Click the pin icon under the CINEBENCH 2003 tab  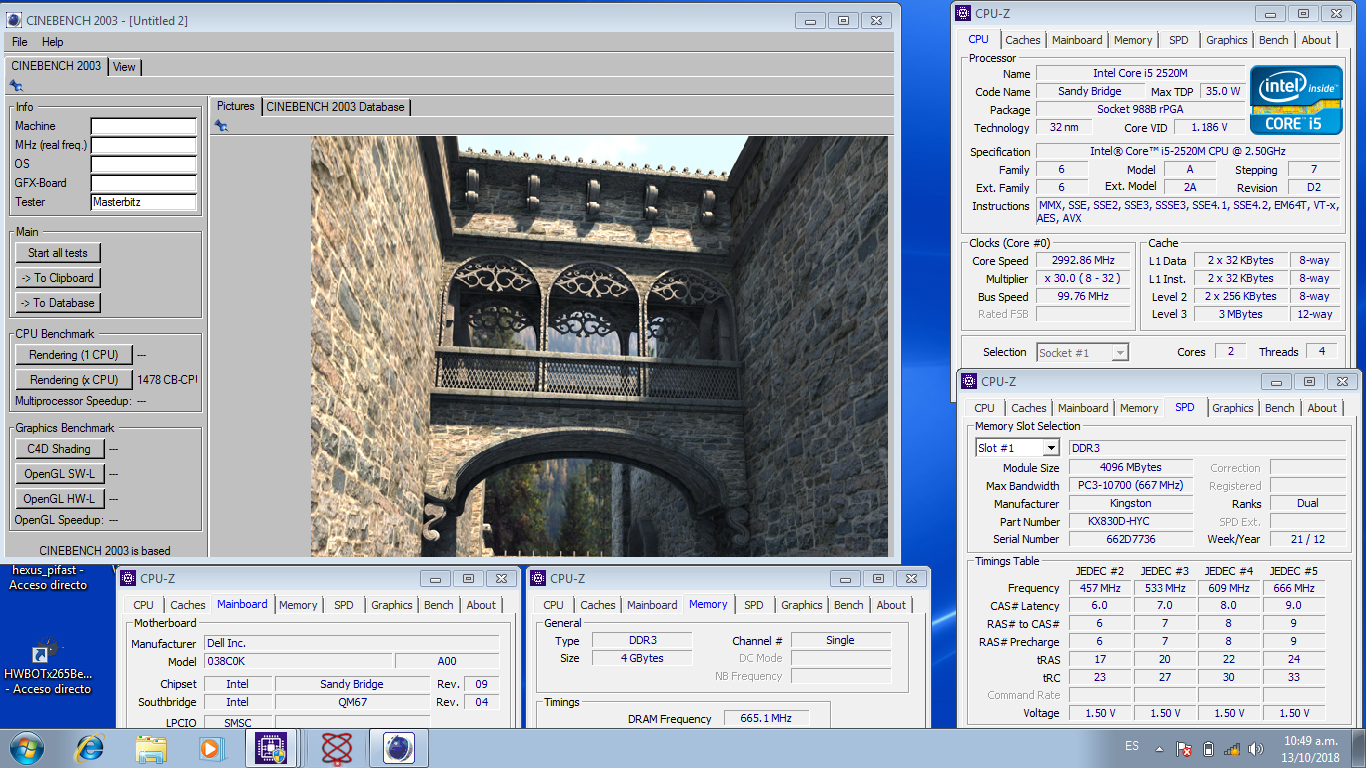(16, 86)
